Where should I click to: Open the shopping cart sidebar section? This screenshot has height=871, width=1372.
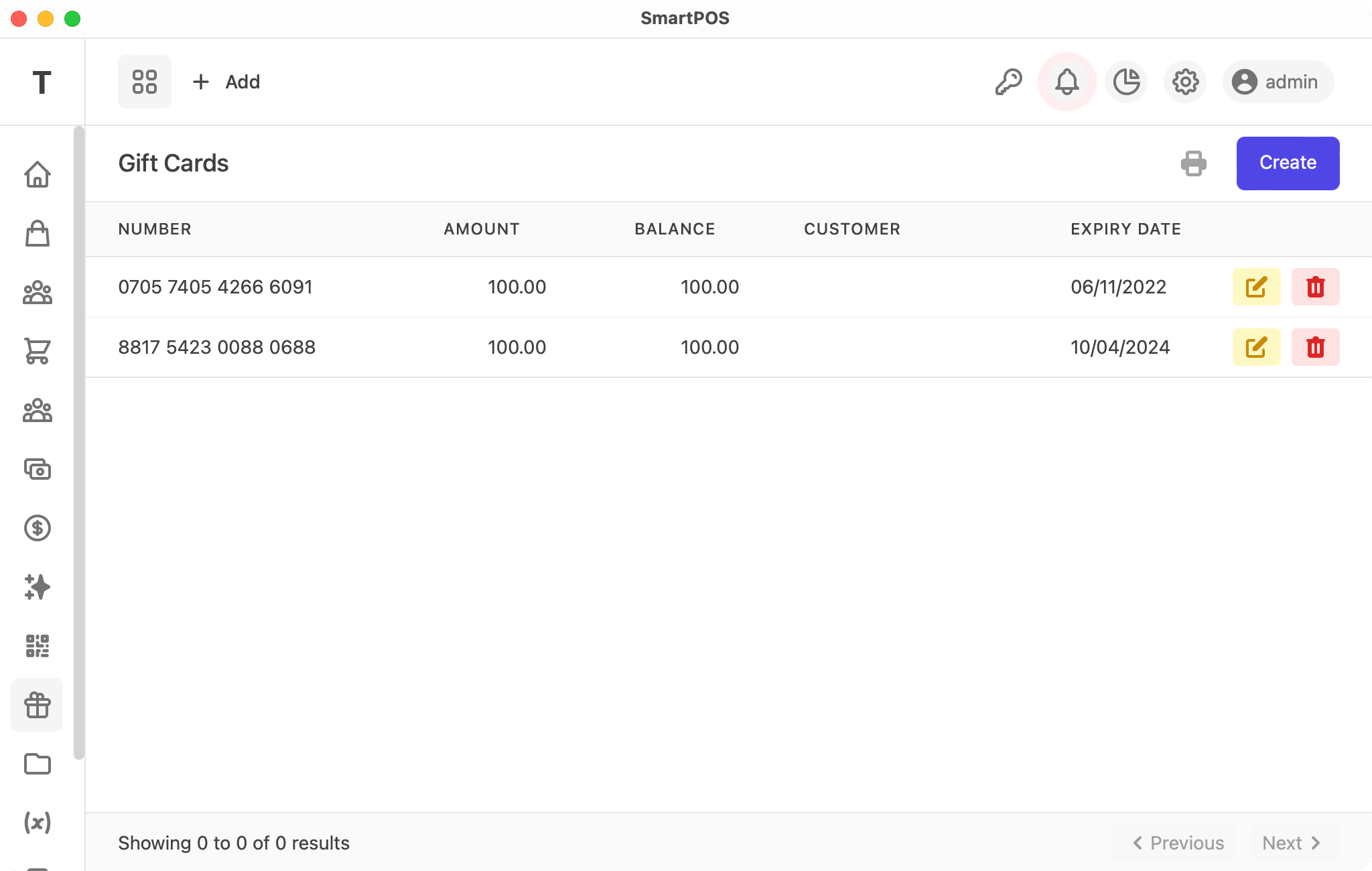pyautogui.click(x=38, y=351)
